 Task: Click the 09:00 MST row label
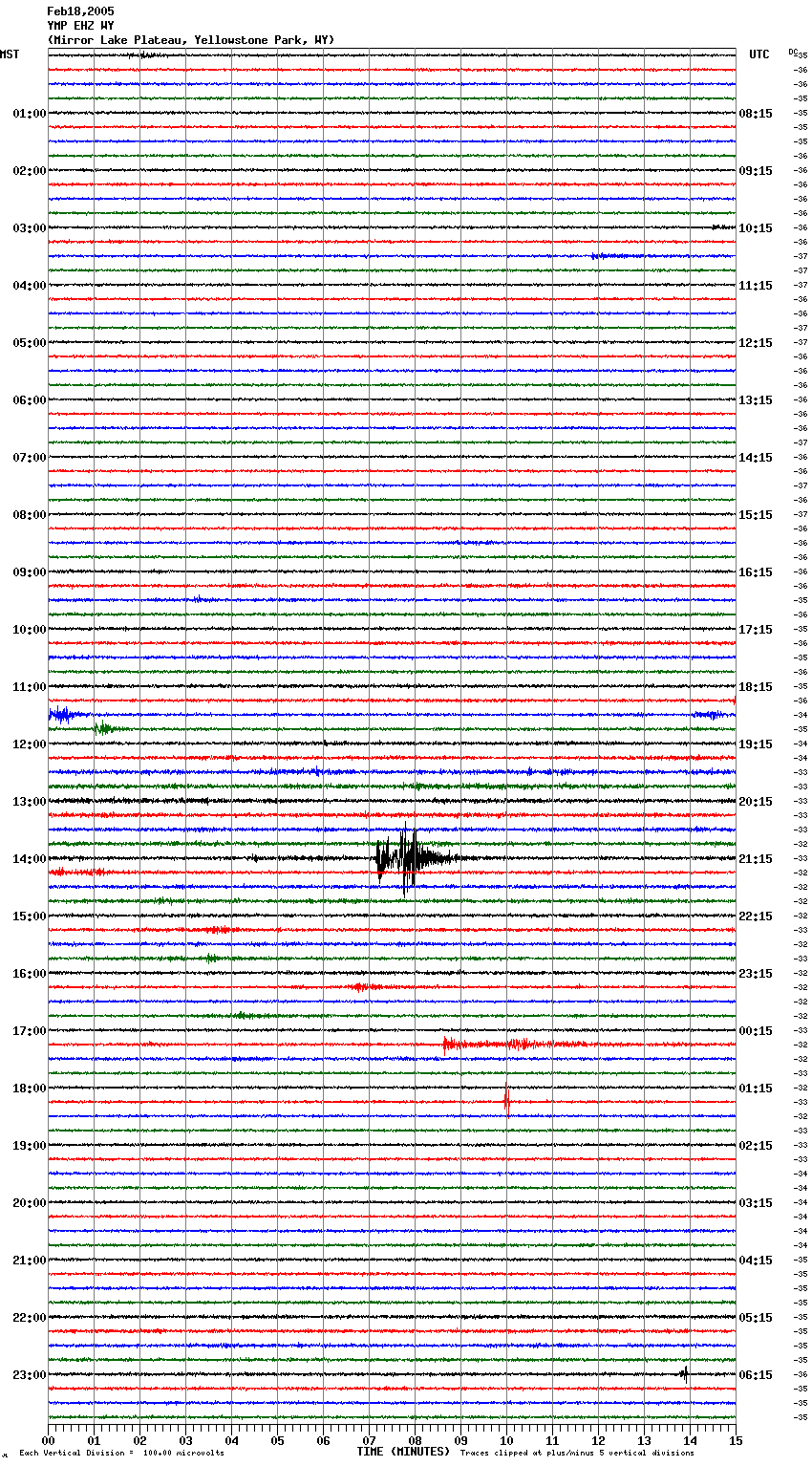30,572
